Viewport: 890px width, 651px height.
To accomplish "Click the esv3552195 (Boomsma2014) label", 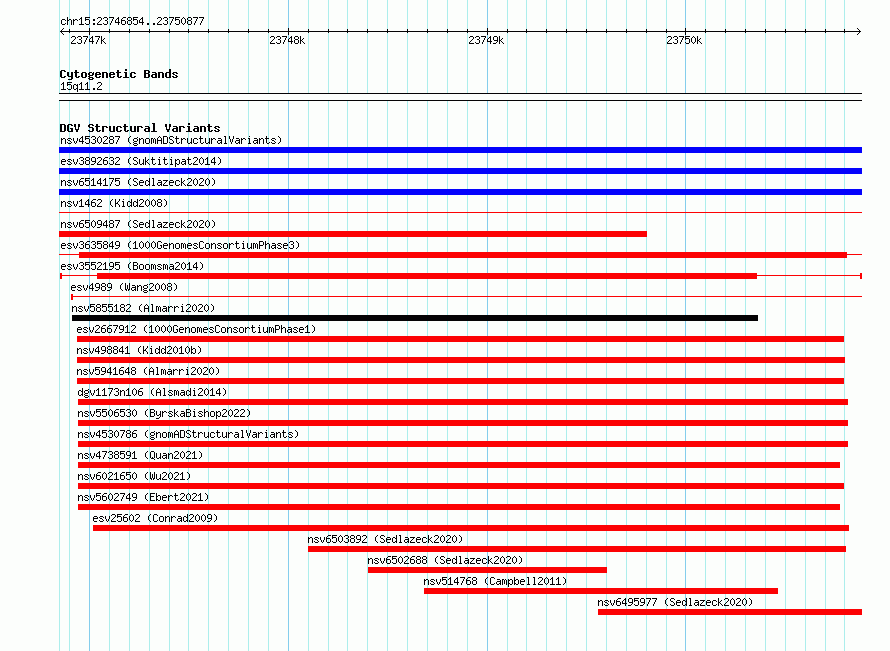I will pos(132,266).
